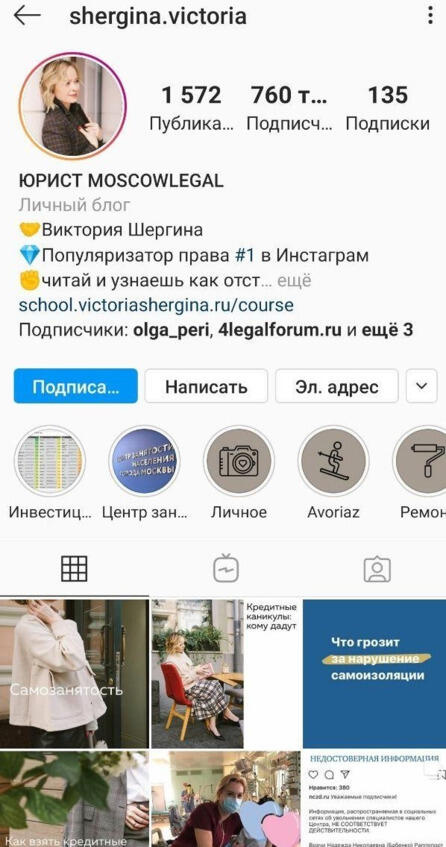The width and height of the screenshot is (446, 847).
Task: Expand the bio with ещё
Action: [294, 281]
